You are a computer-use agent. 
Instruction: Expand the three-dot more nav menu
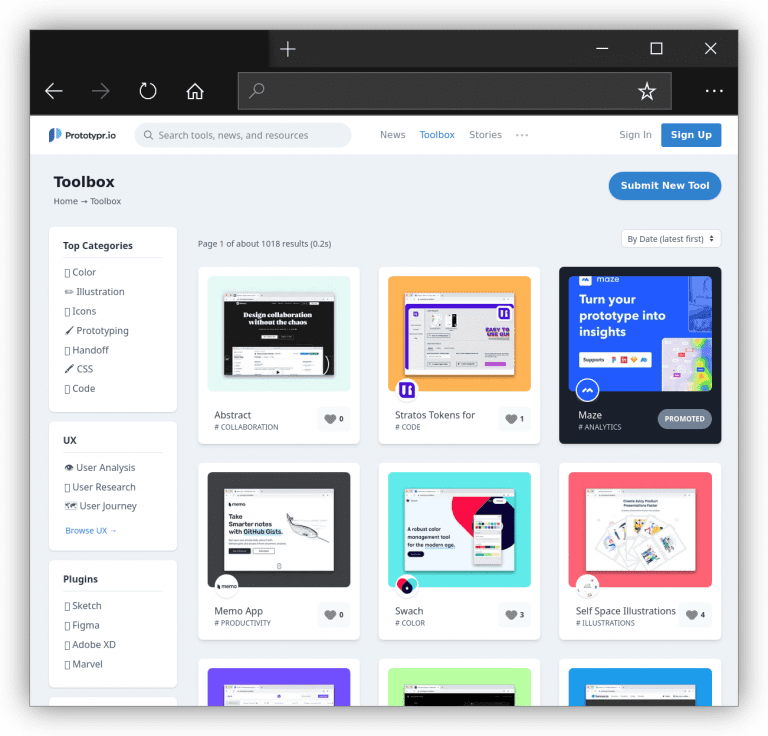522,135
